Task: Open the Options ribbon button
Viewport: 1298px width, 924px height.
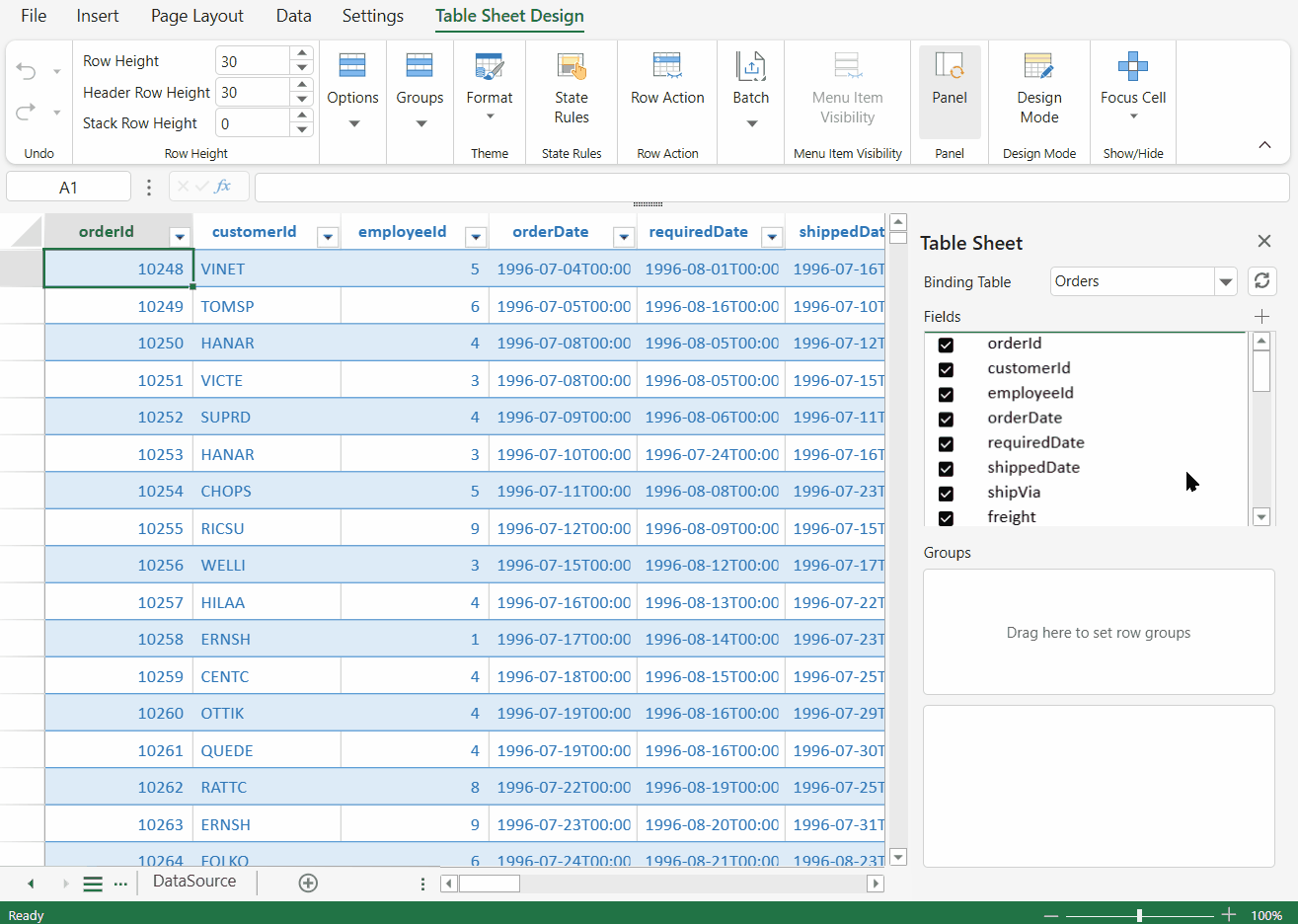Action: [352, 93]
